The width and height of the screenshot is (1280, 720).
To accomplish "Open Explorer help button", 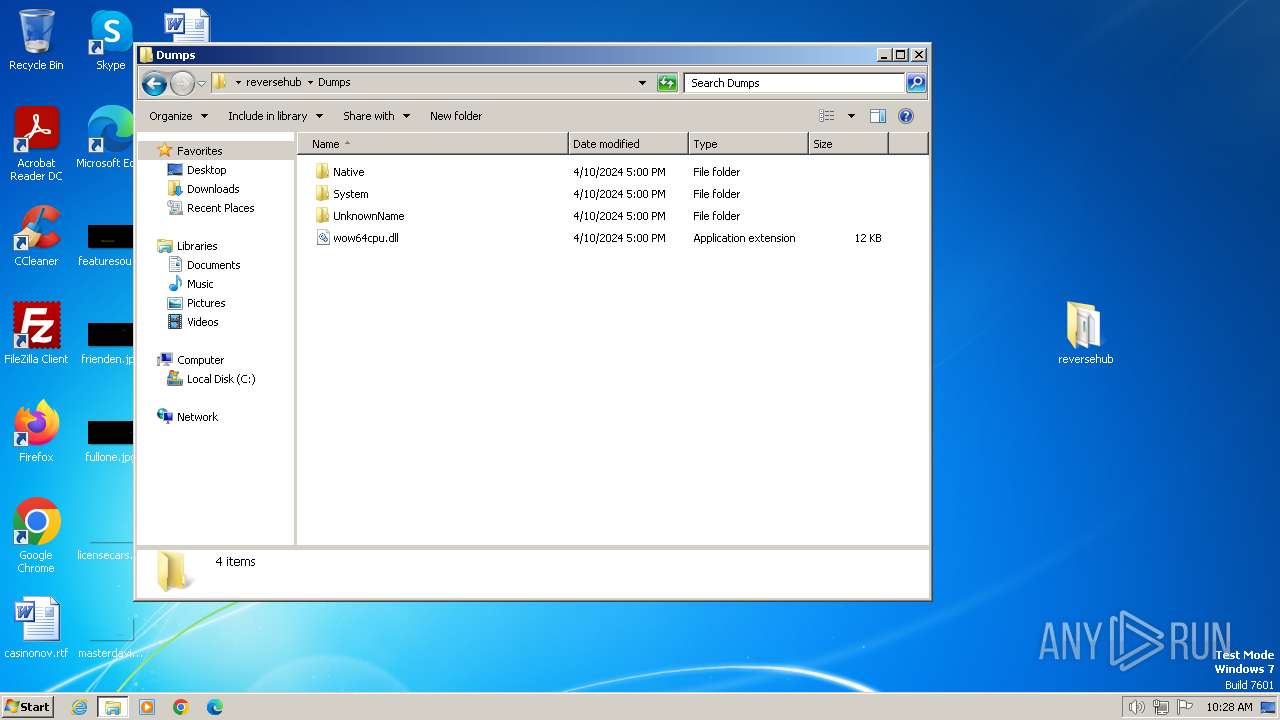I will 906,116.
